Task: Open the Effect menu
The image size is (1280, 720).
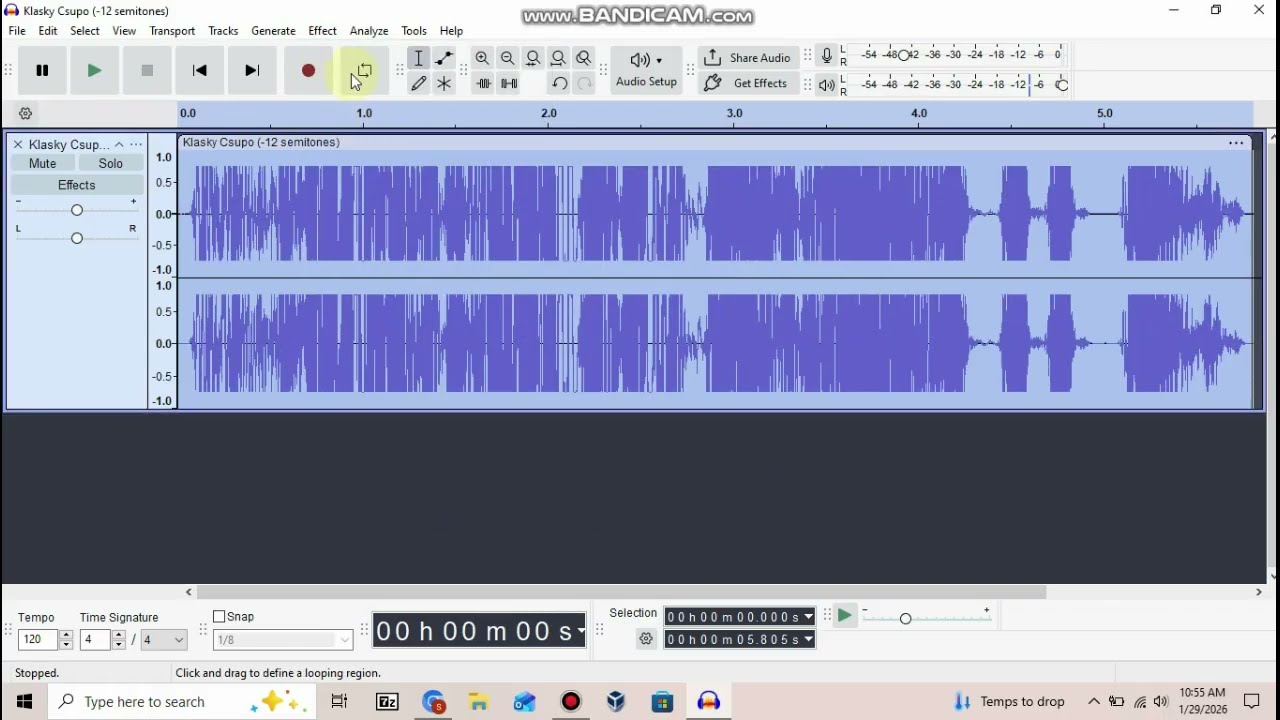Action: click(x=322, y=31)
